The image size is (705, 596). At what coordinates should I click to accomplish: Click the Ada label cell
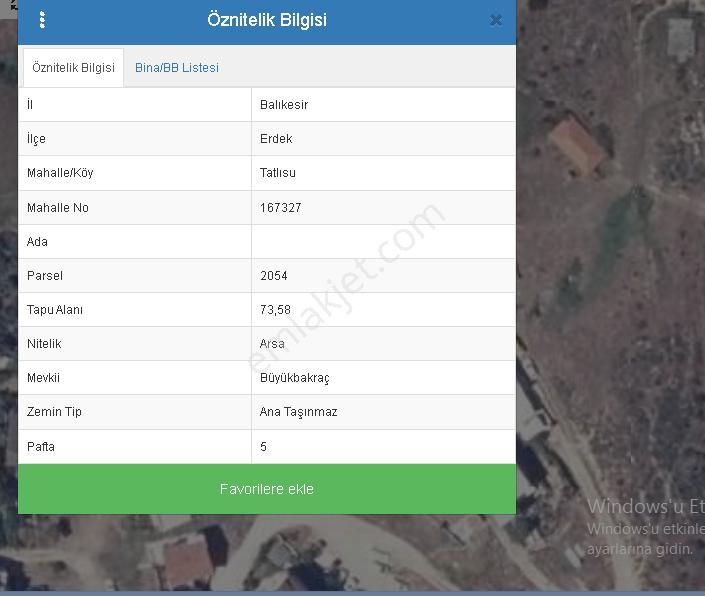(x=135, y=242)
